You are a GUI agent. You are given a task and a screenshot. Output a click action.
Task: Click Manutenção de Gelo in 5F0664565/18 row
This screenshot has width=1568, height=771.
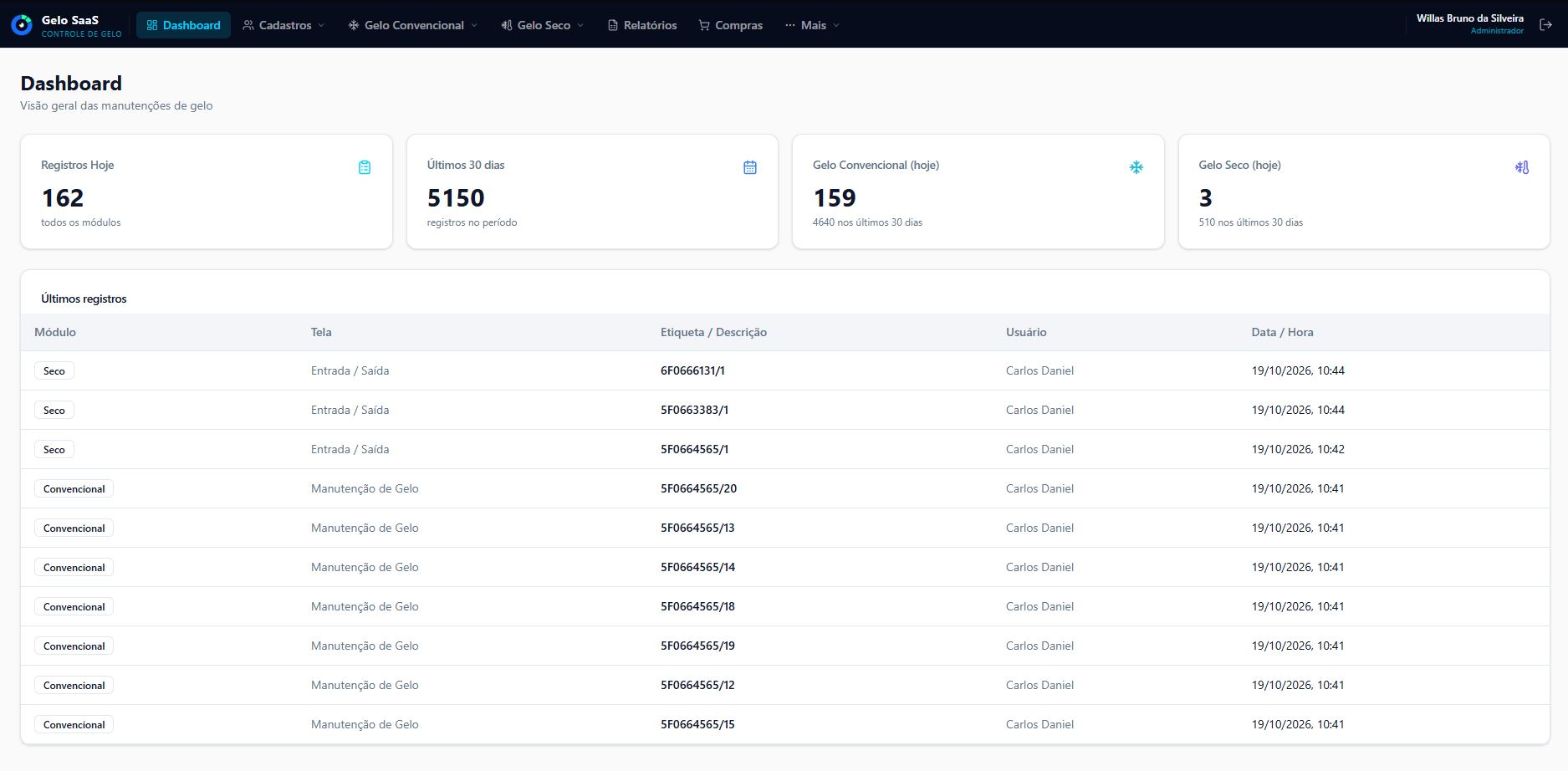click(x=365, y=606)
